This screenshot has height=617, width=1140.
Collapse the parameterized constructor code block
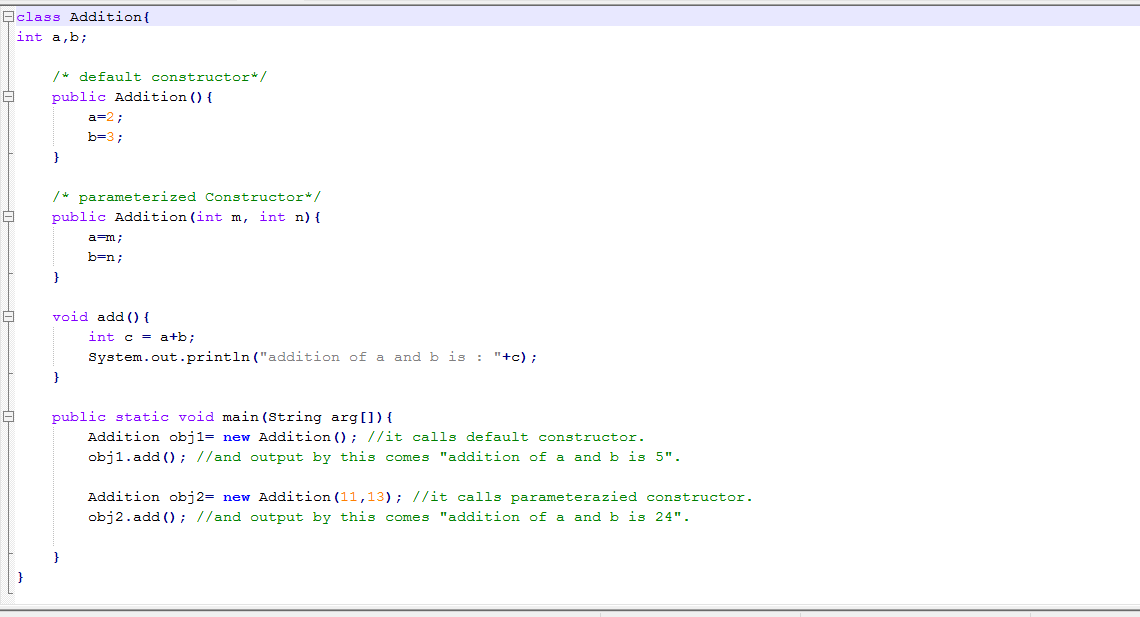pos(9,216)
